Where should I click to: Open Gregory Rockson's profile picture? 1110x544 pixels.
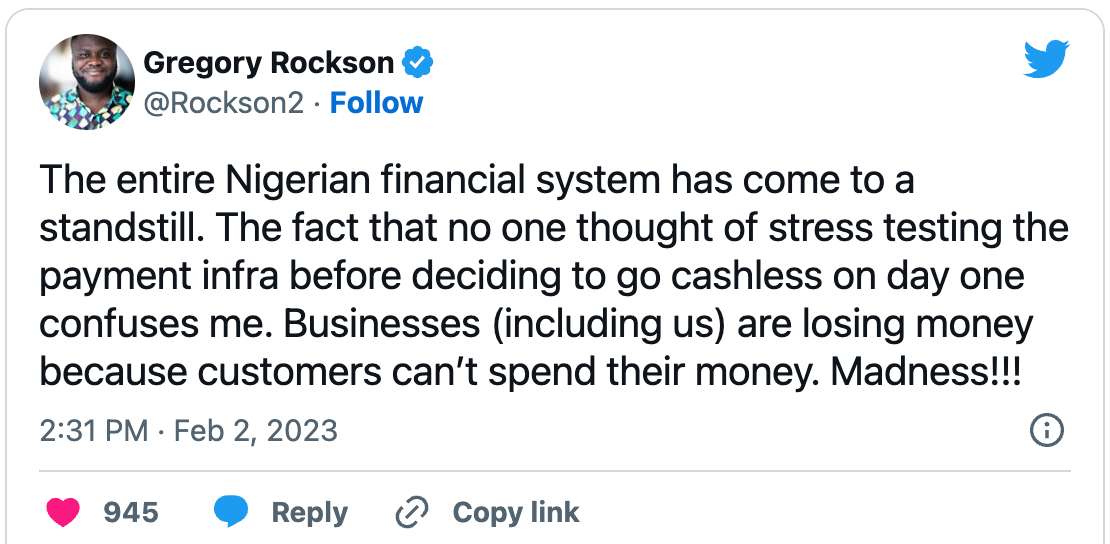[x=87, y=82]
